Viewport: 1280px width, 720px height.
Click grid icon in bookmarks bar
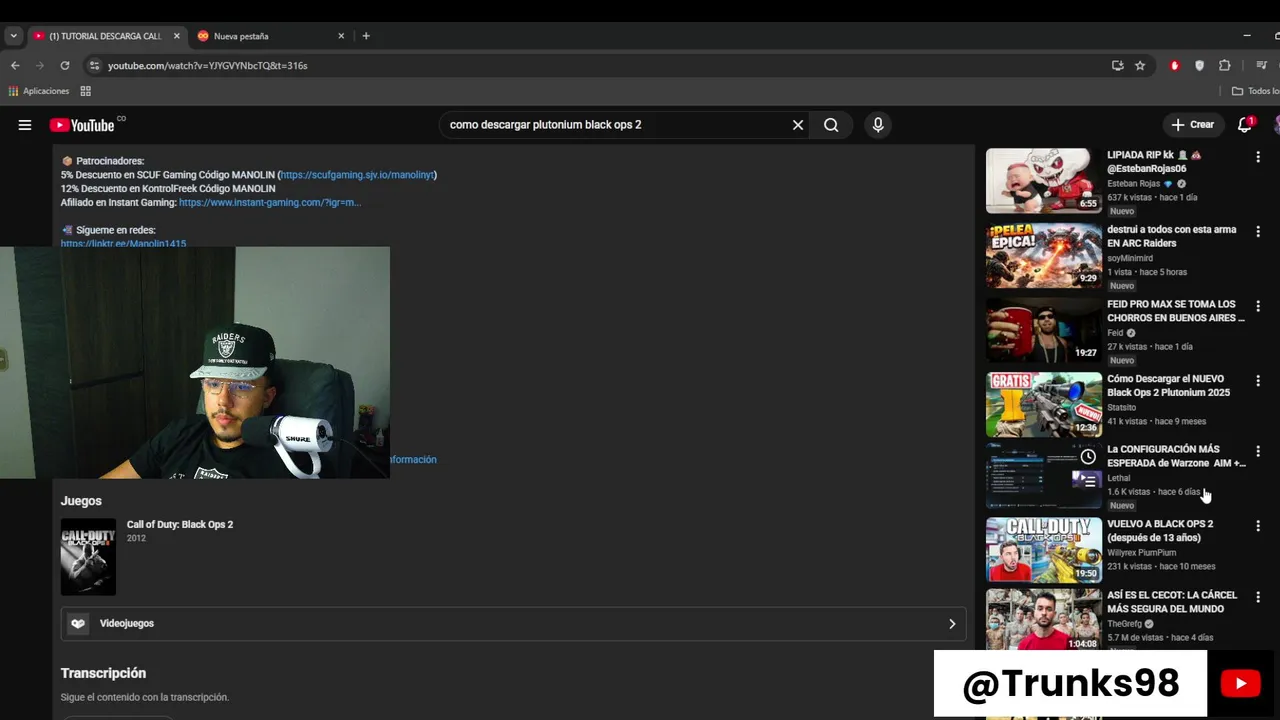pos(86,91)
